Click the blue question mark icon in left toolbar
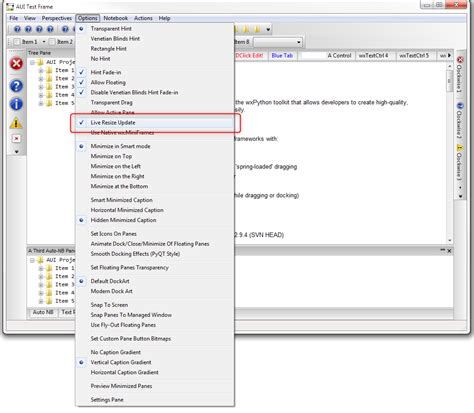Screen dimensions: 474x413 click(x=16, y=86)
